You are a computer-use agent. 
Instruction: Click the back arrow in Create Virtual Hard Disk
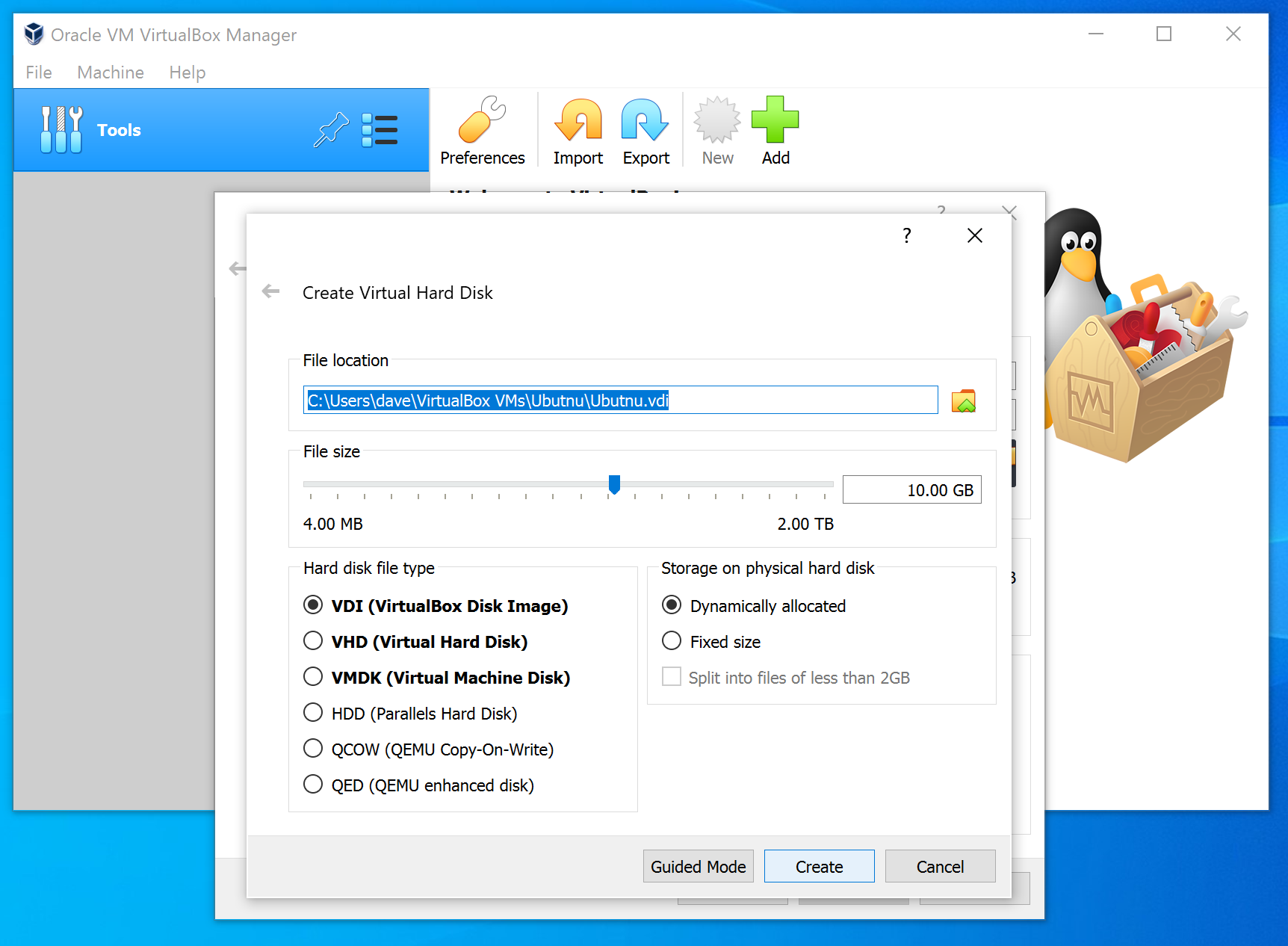(x=271, y=291)
